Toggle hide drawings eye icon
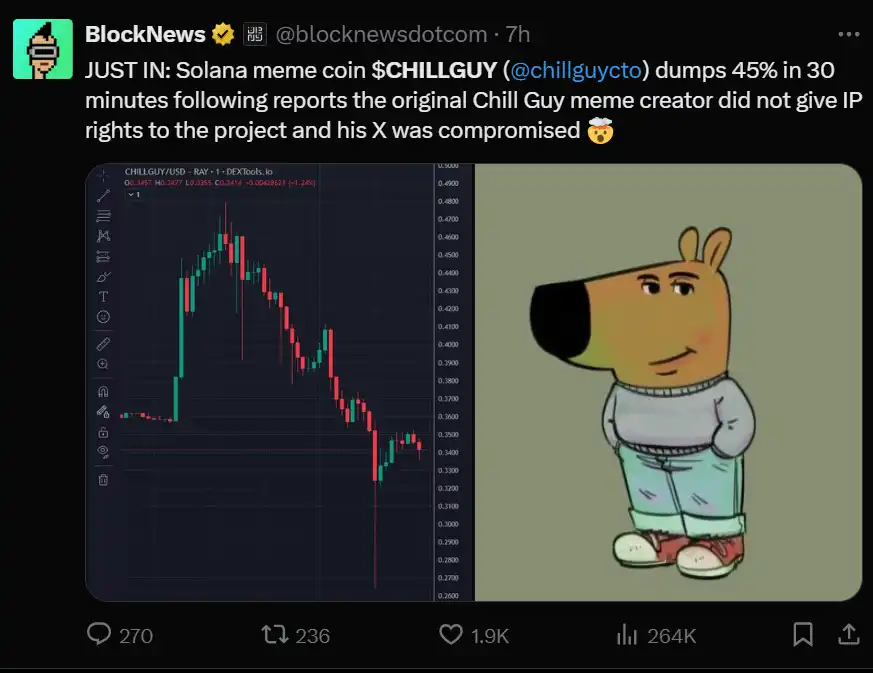Screen dimensions: 873x673 pyautogui.click(x=103, y=452)
